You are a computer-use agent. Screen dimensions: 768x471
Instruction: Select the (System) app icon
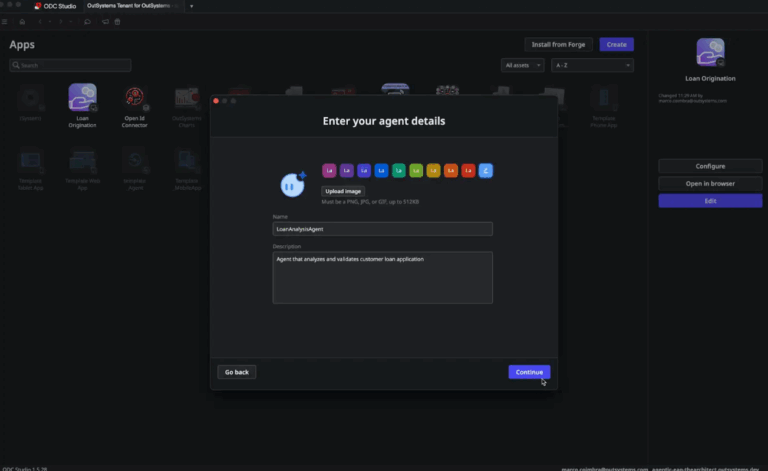coord(30,98)
